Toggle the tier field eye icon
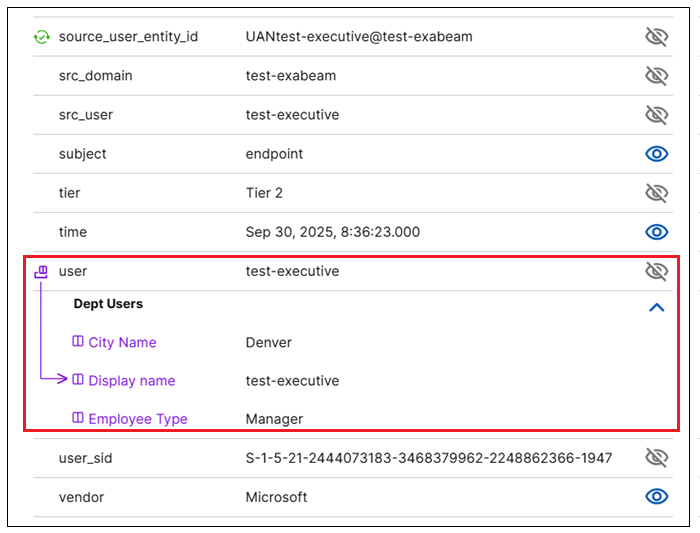 (656, 193)
